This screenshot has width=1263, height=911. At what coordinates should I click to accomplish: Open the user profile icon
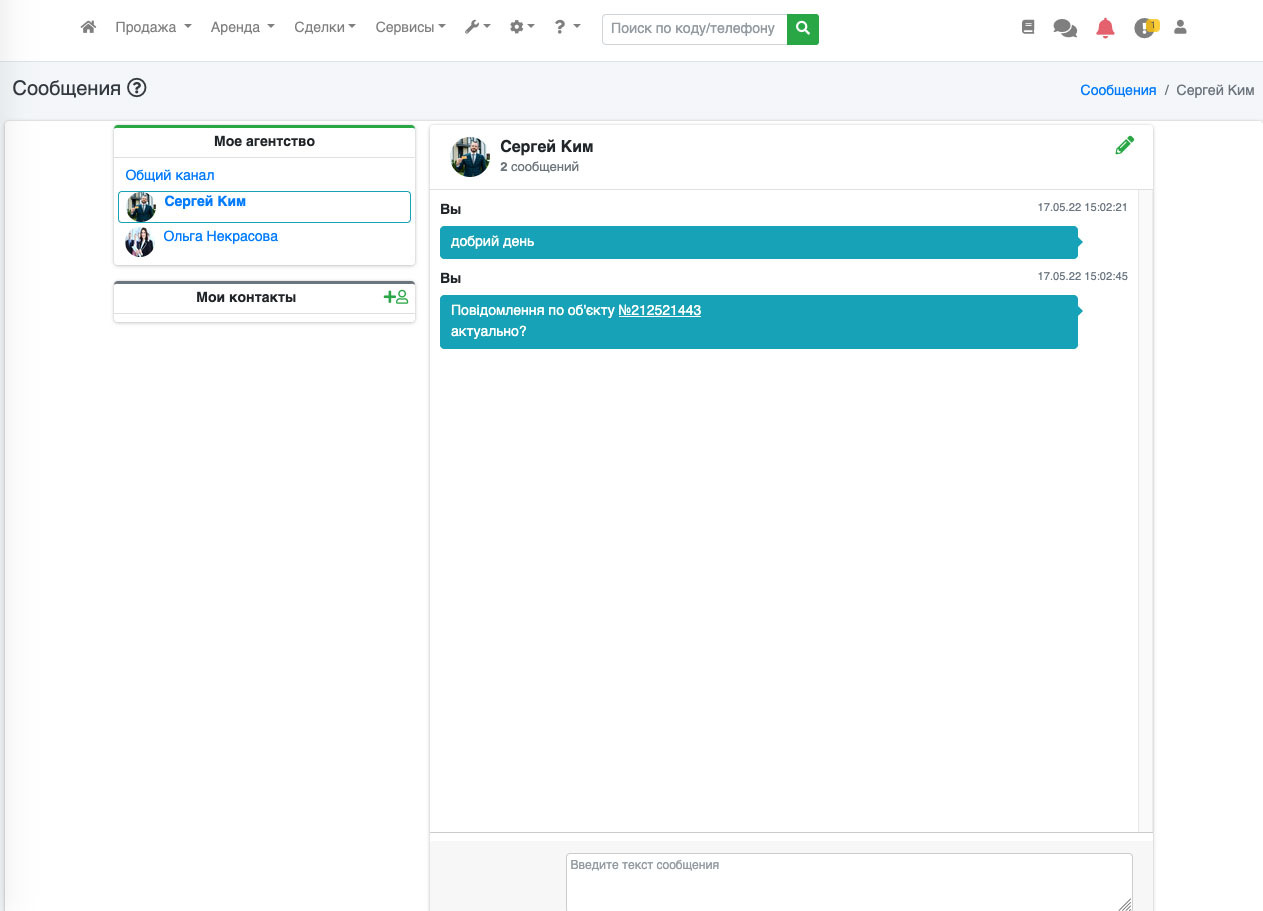pos(1180,28)
